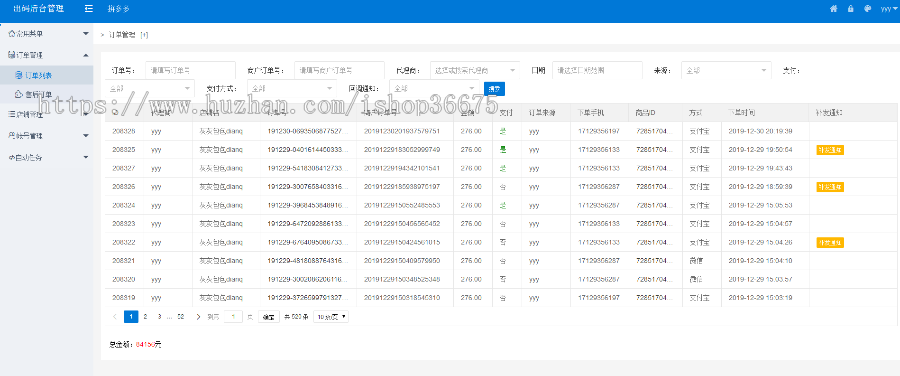900x376 pixels.
Task: Click 补发通知 button in row 208326
Action: point(830,187)
